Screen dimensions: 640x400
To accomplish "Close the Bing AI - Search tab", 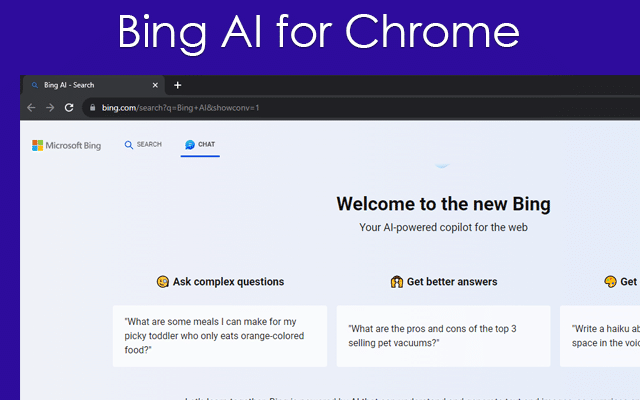I will point(155,85).
